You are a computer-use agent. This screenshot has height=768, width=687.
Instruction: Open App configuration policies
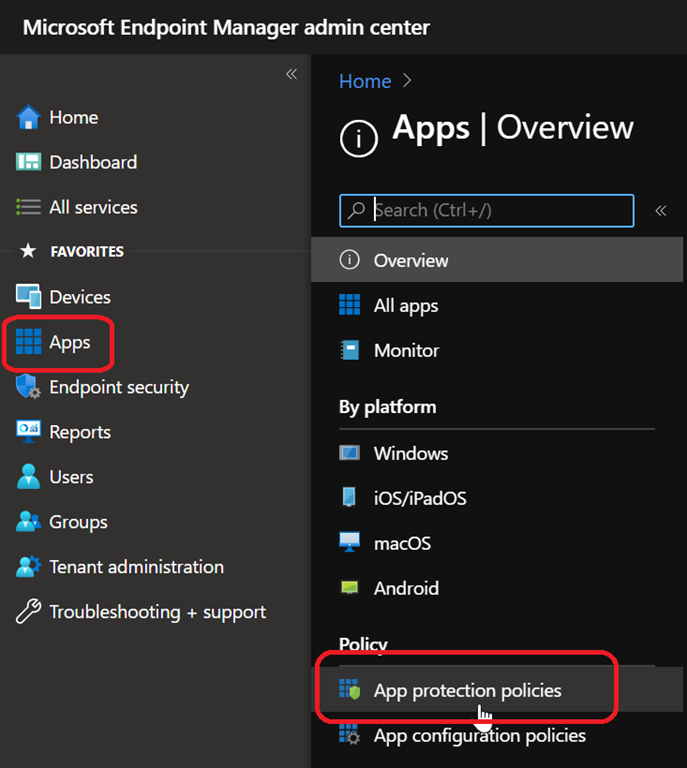click(x=479, y=735)
